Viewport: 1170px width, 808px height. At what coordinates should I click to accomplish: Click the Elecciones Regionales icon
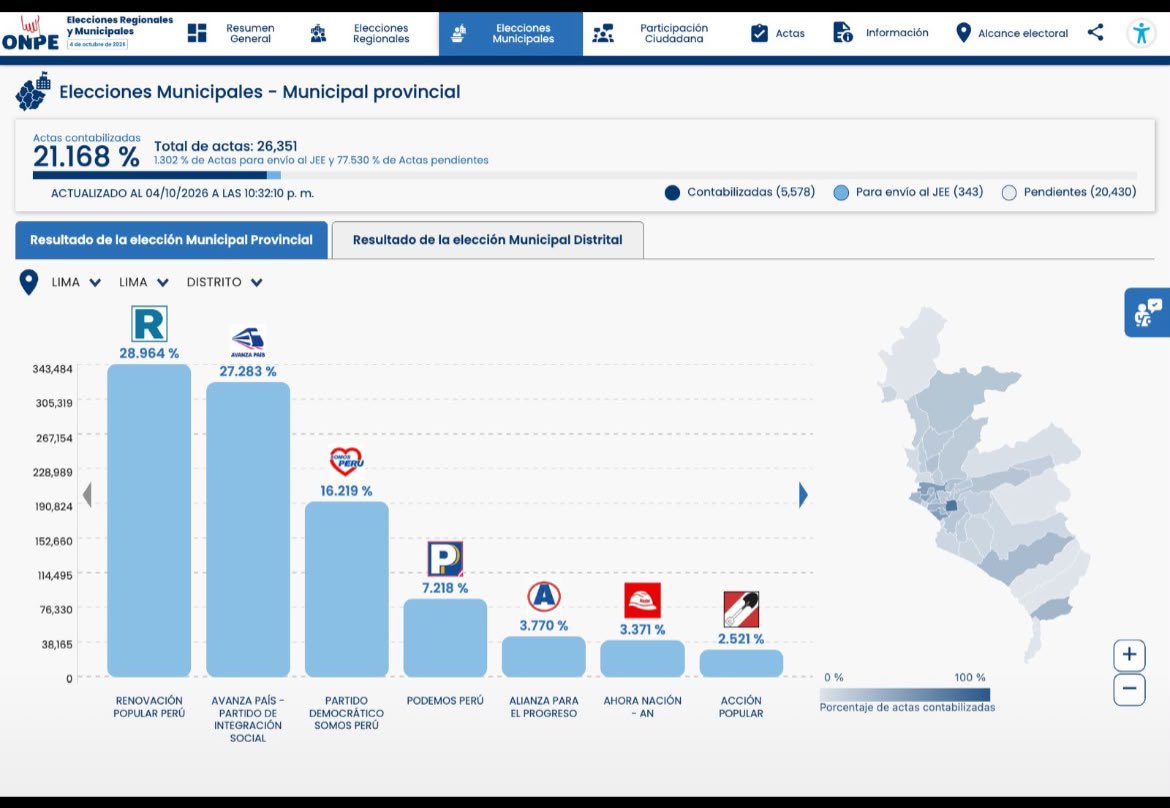(318, 34)
